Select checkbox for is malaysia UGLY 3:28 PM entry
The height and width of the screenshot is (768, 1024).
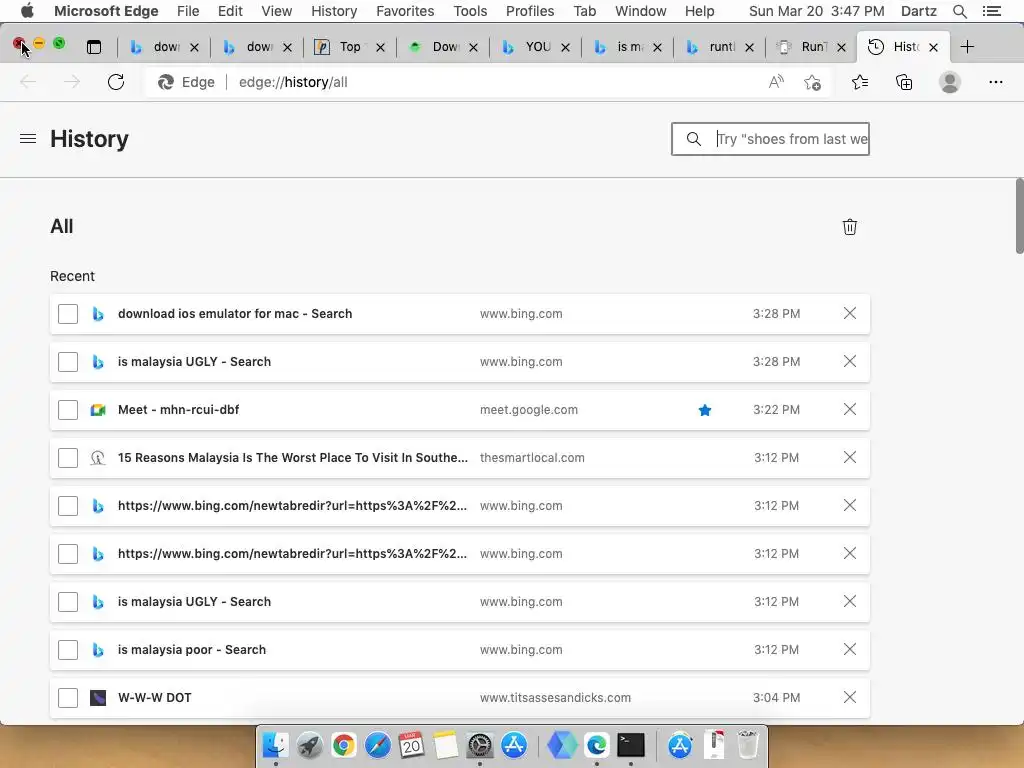click(68, 362)
